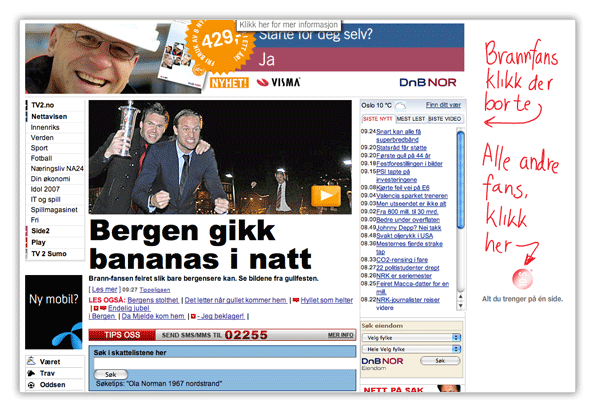Expand the 'Hele Velg fylke' dropdown
The image size is (595, 412).
(411, 349)
